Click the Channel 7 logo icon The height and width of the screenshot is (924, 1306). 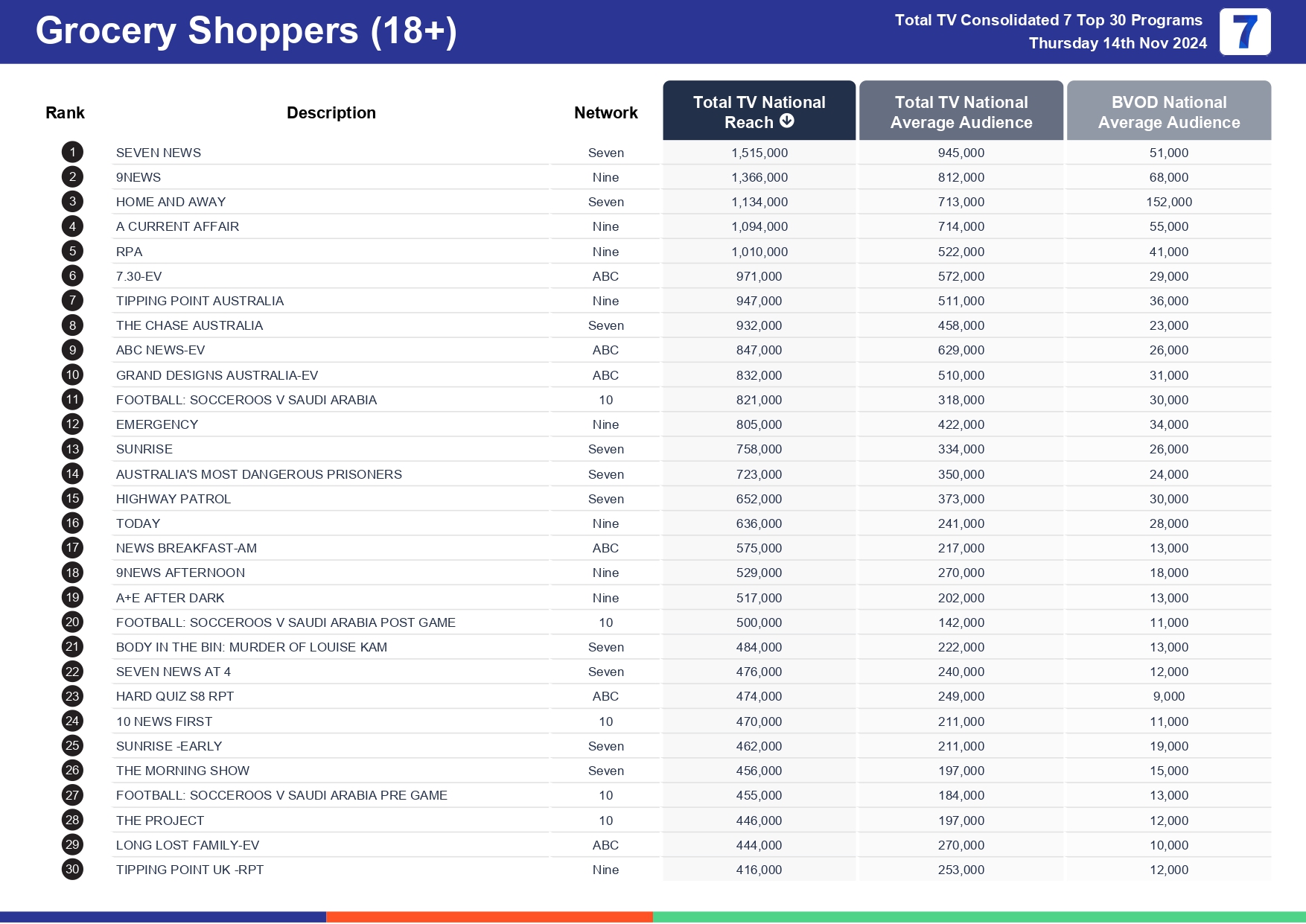click(1244, 32)
